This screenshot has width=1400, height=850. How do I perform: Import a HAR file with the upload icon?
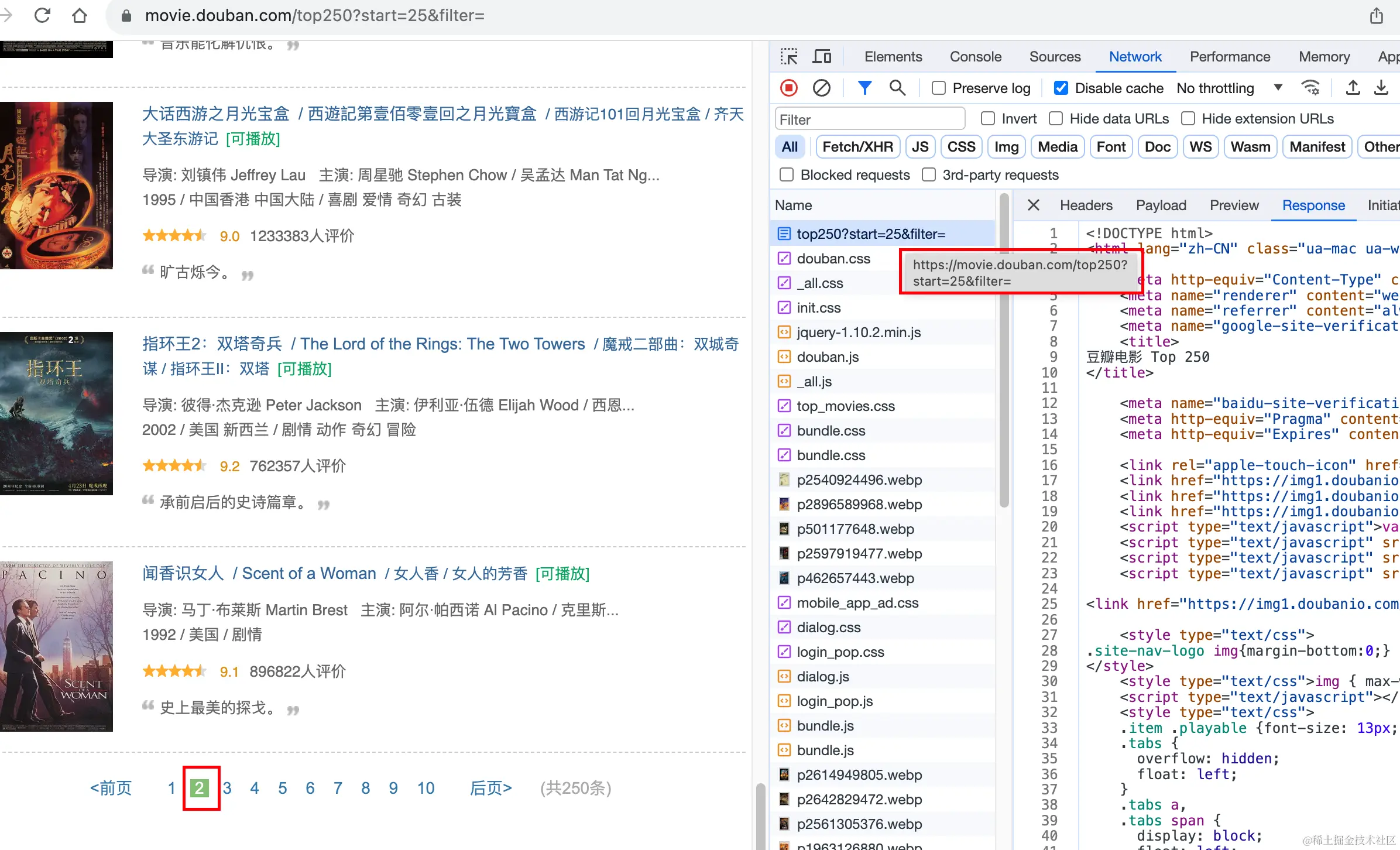coord(1353,88)
